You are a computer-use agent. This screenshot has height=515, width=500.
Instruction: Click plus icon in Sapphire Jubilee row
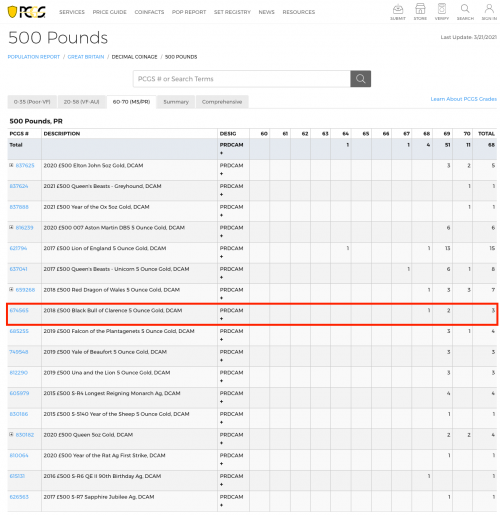(221, 505)
